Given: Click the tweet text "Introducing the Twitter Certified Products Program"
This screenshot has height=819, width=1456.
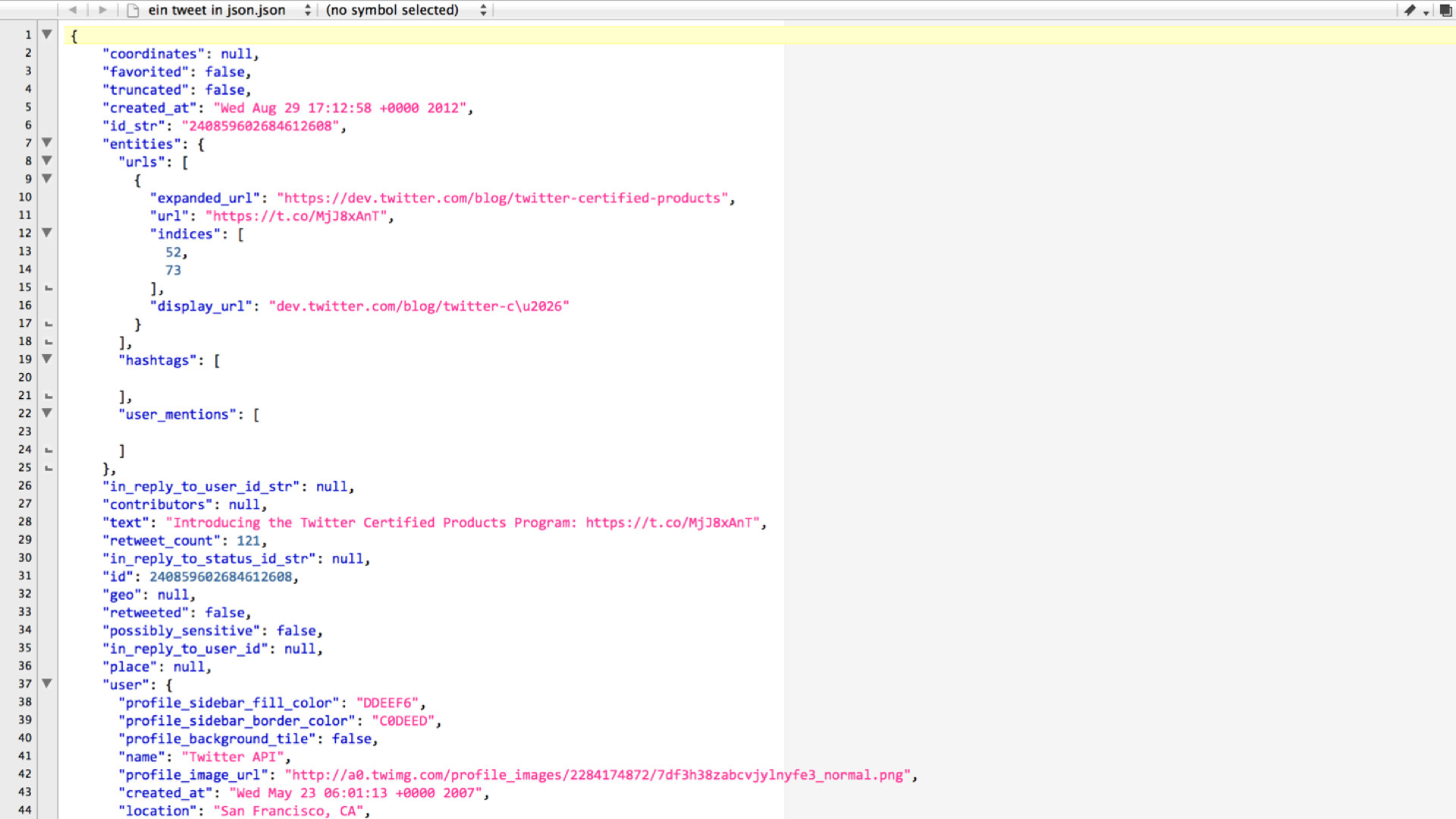Looking at the screenshot, I should 371,522.
